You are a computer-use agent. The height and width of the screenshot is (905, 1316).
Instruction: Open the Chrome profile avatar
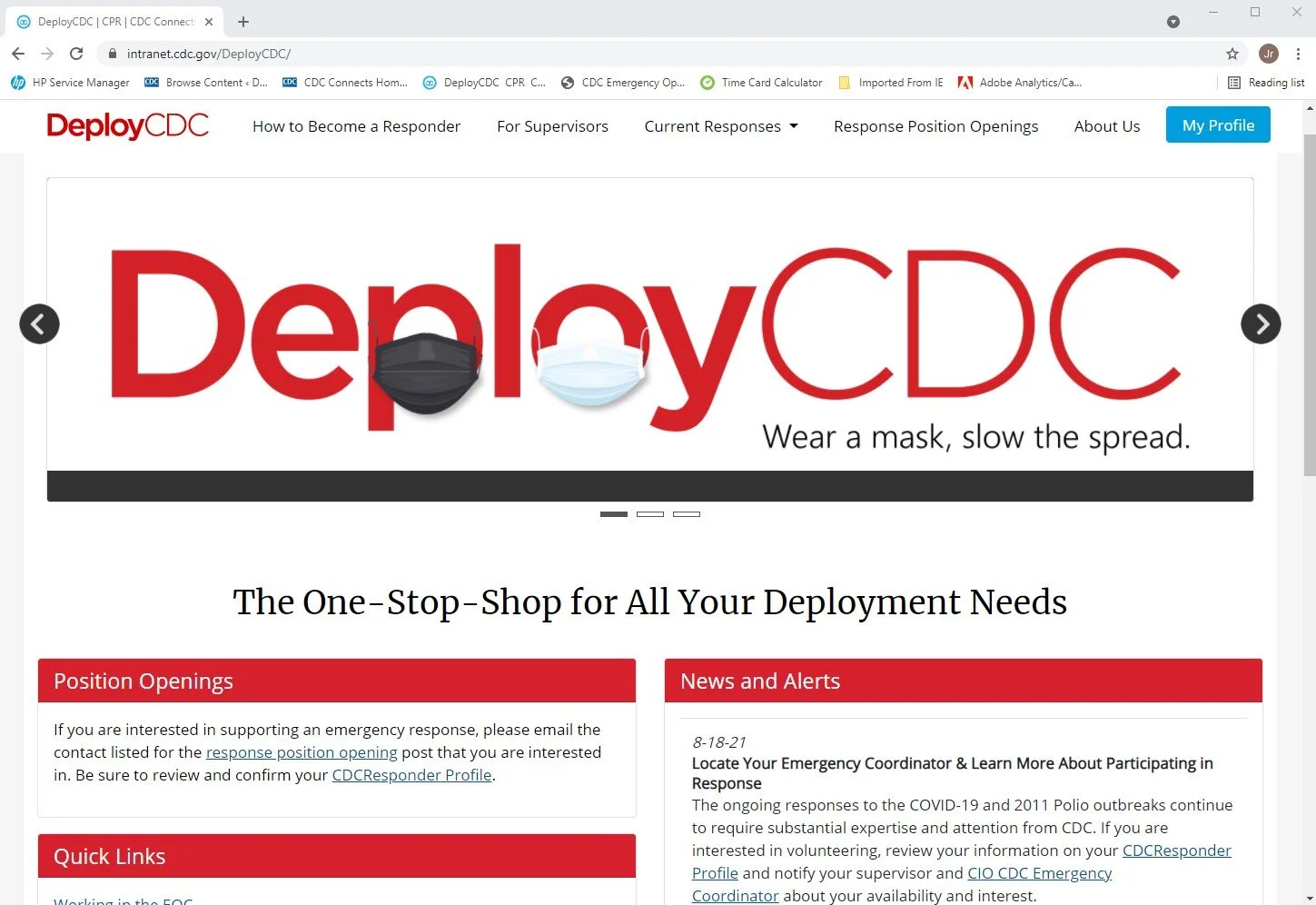click(x=1269, y=54)
